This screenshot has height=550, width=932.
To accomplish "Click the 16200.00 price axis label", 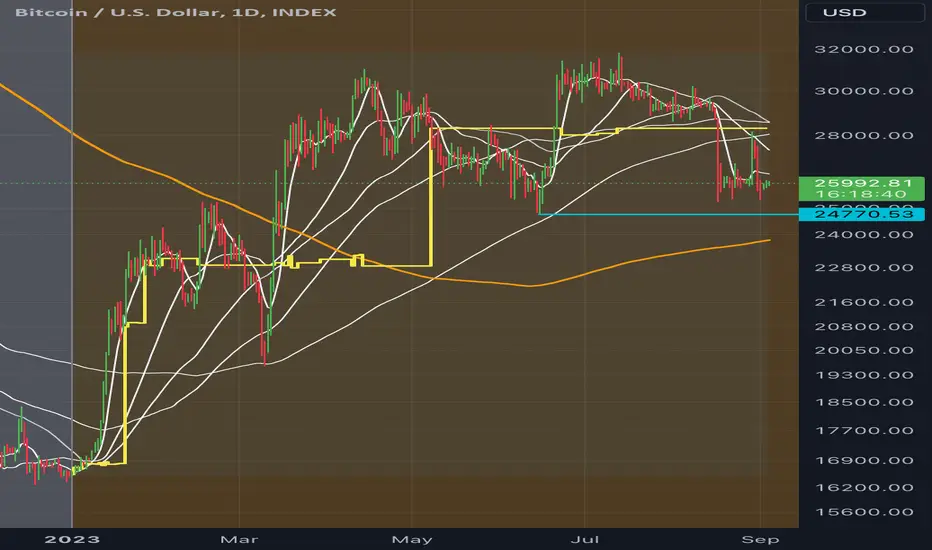I will [x=864, y=488].
